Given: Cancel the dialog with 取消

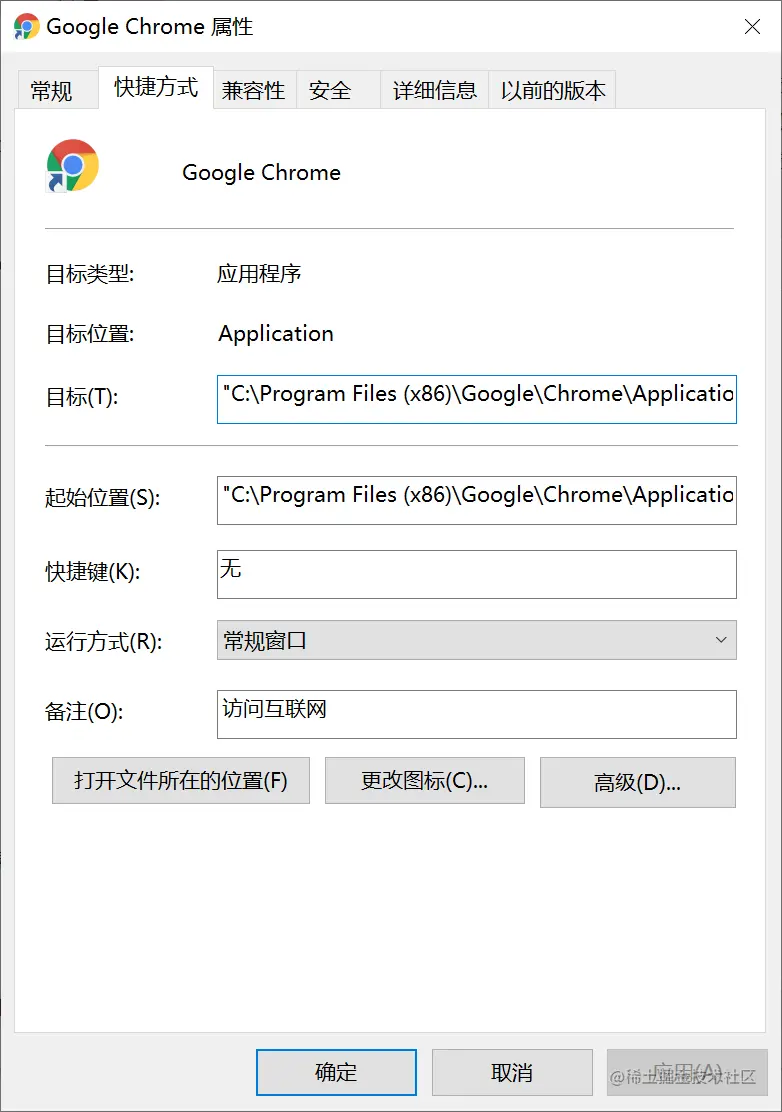Looking at the screenshot, I should 511,1072.
